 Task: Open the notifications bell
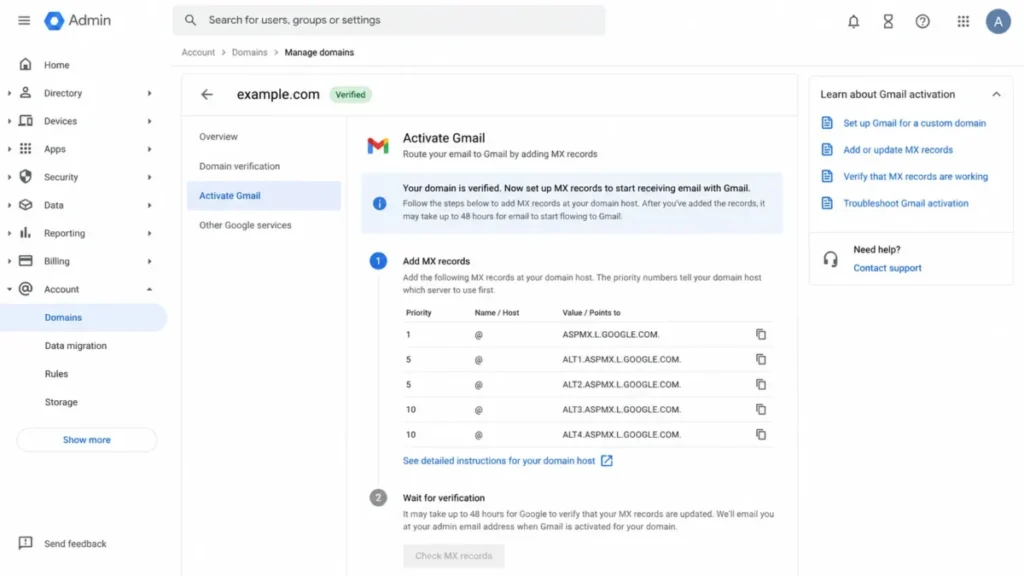pos(854,22)
